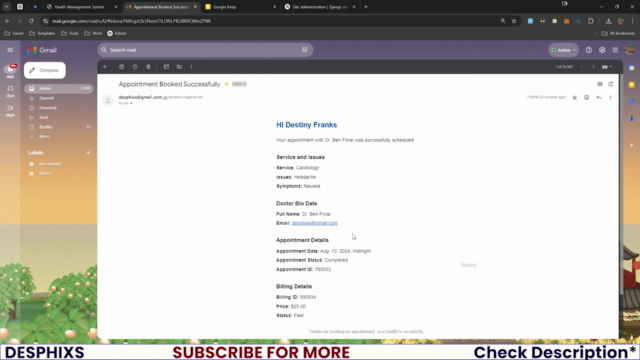Mark email as unread

pos(166,67)
